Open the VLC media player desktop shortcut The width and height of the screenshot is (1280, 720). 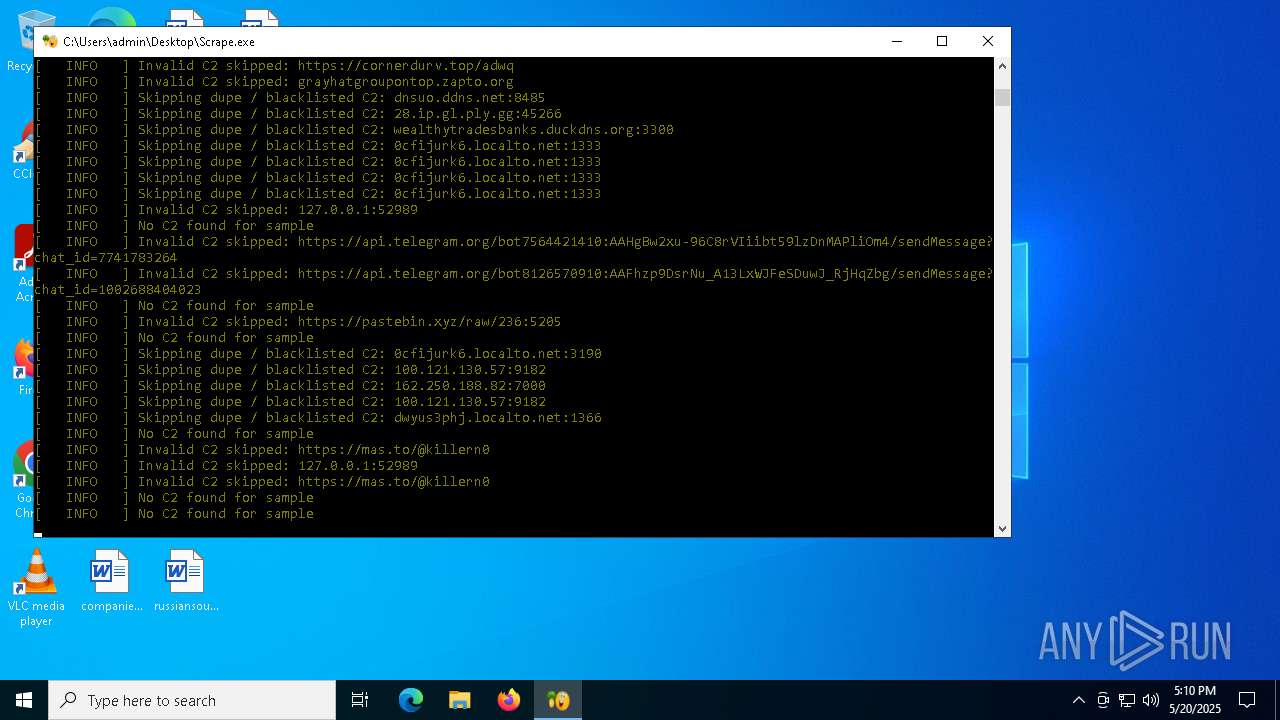click(x=36, y=589)
